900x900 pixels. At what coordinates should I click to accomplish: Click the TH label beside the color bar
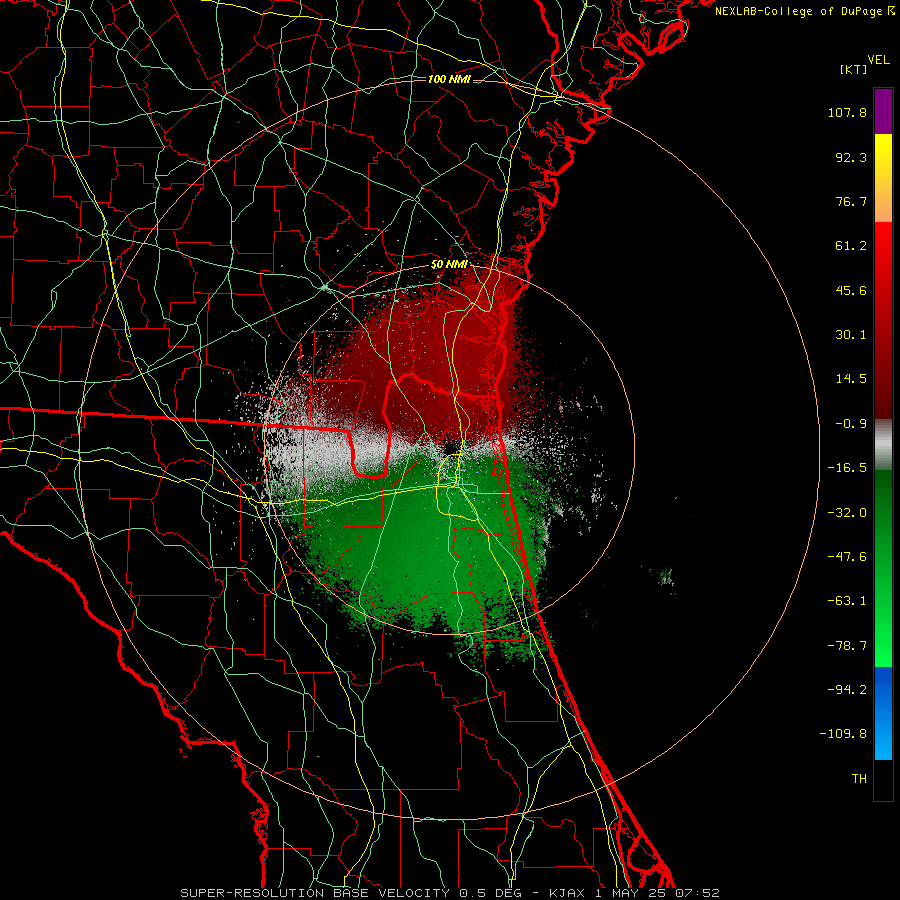coord(859,779)
